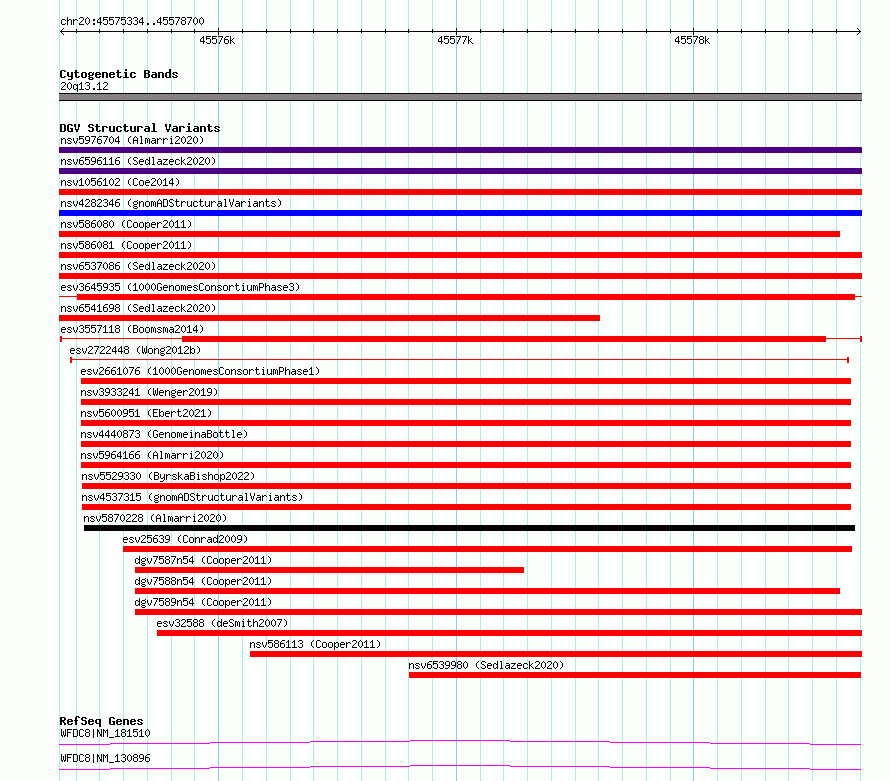890x781 pixels.
Task: Click the 20q13.12 band label
Action: 84,86
